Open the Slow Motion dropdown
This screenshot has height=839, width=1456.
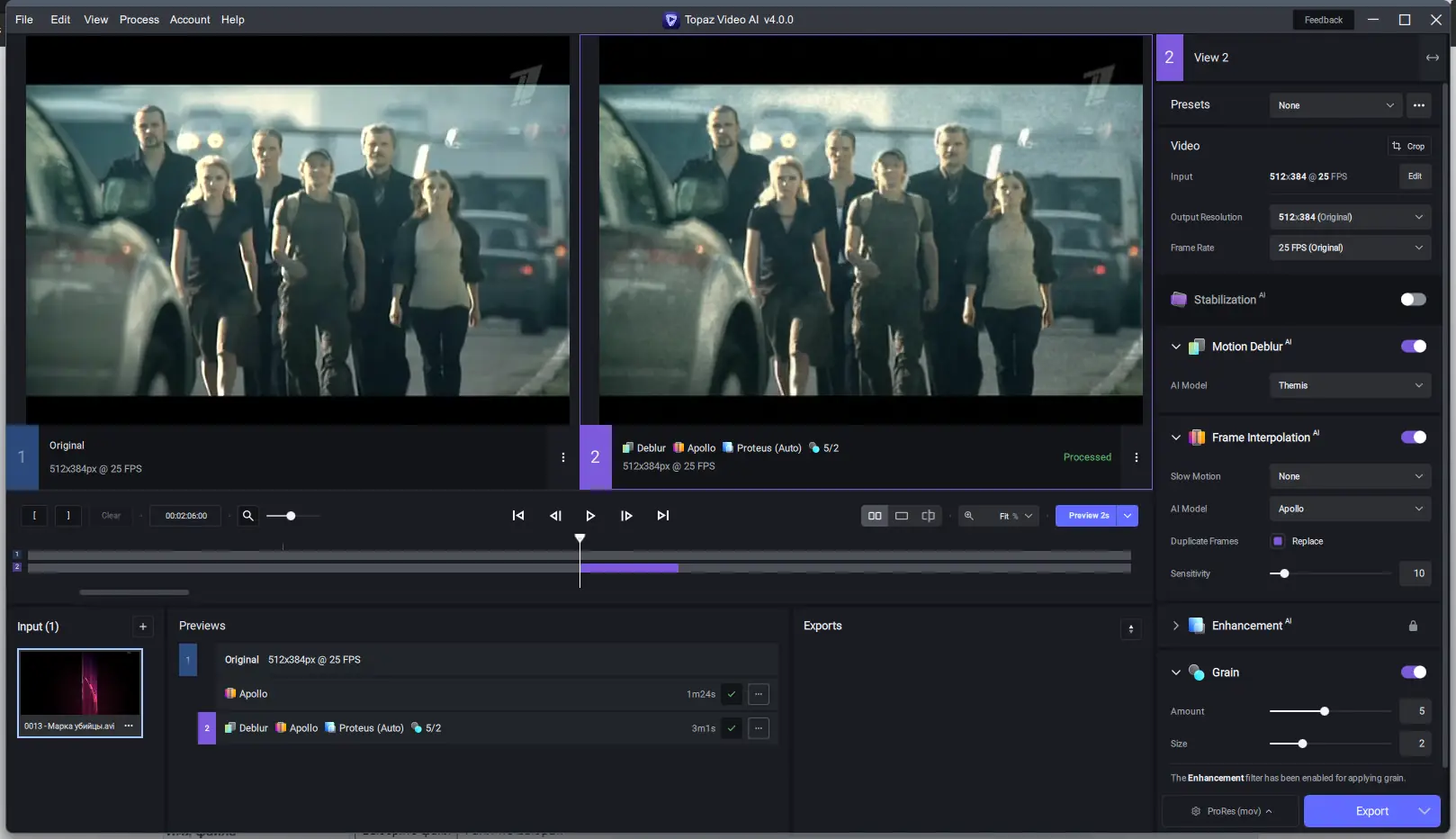1351,476
